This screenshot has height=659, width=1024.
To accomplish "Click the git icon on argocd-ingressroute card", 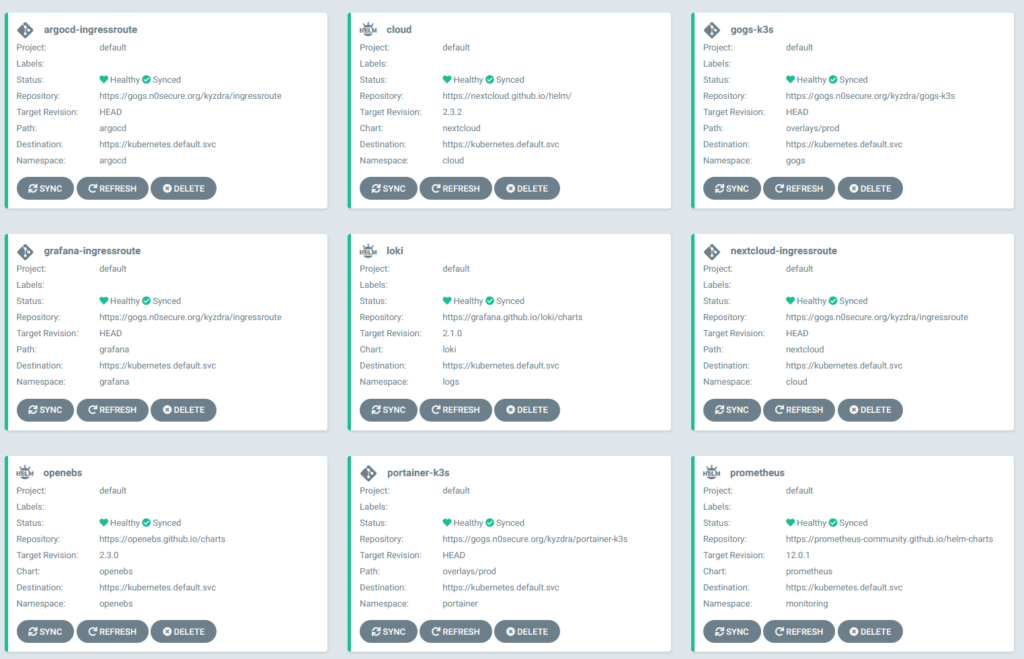I will [x=25, y=30].
